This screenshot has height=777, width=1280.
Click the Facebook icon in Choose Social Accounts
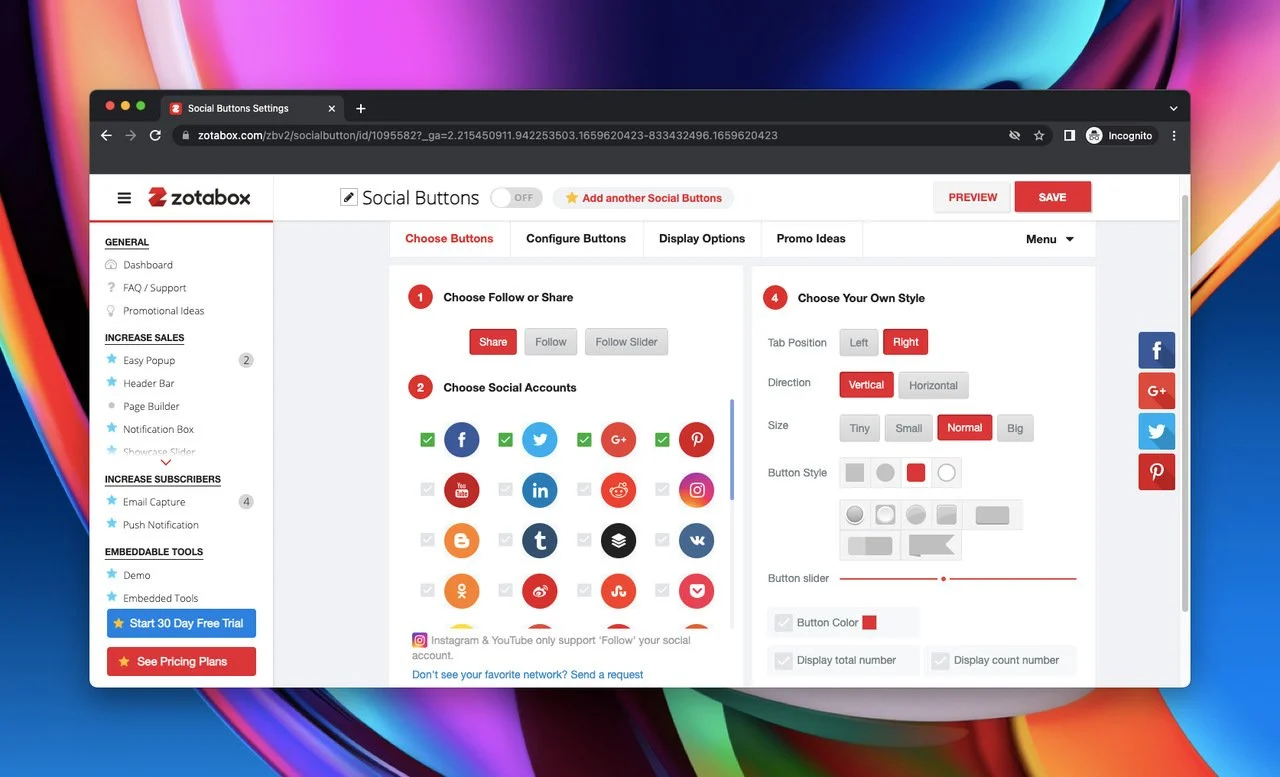[x=462, y=439]
